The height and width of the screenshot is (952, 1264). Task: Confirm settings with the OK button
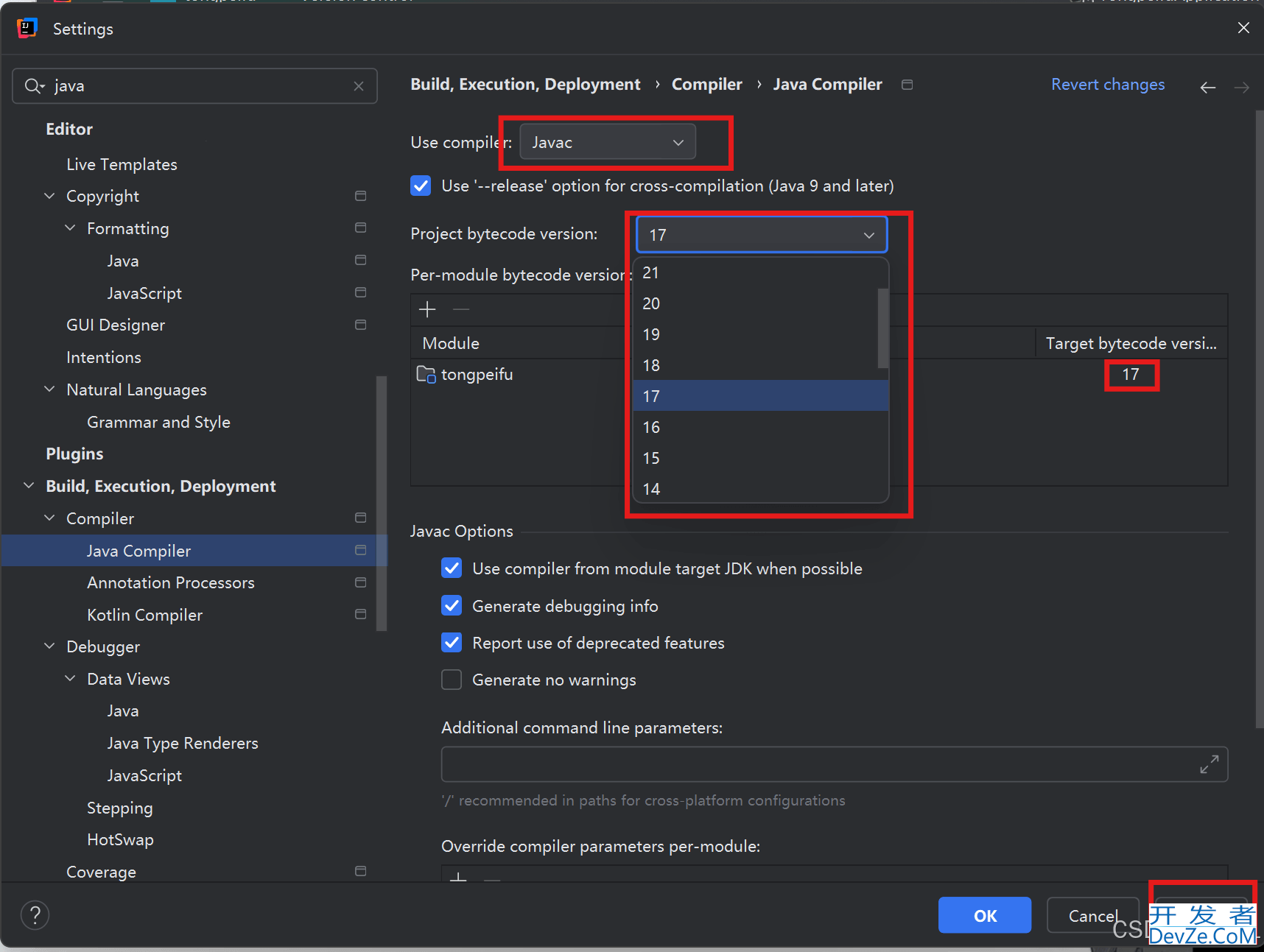985,915
